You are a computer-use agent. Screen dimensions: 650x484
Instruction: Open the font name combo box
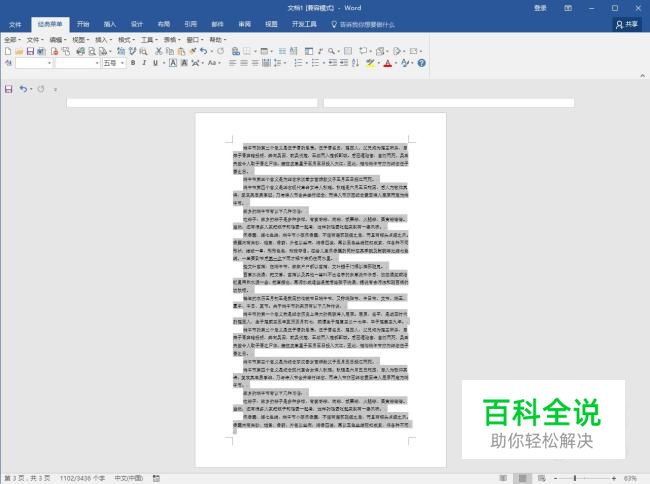[78, 63]
